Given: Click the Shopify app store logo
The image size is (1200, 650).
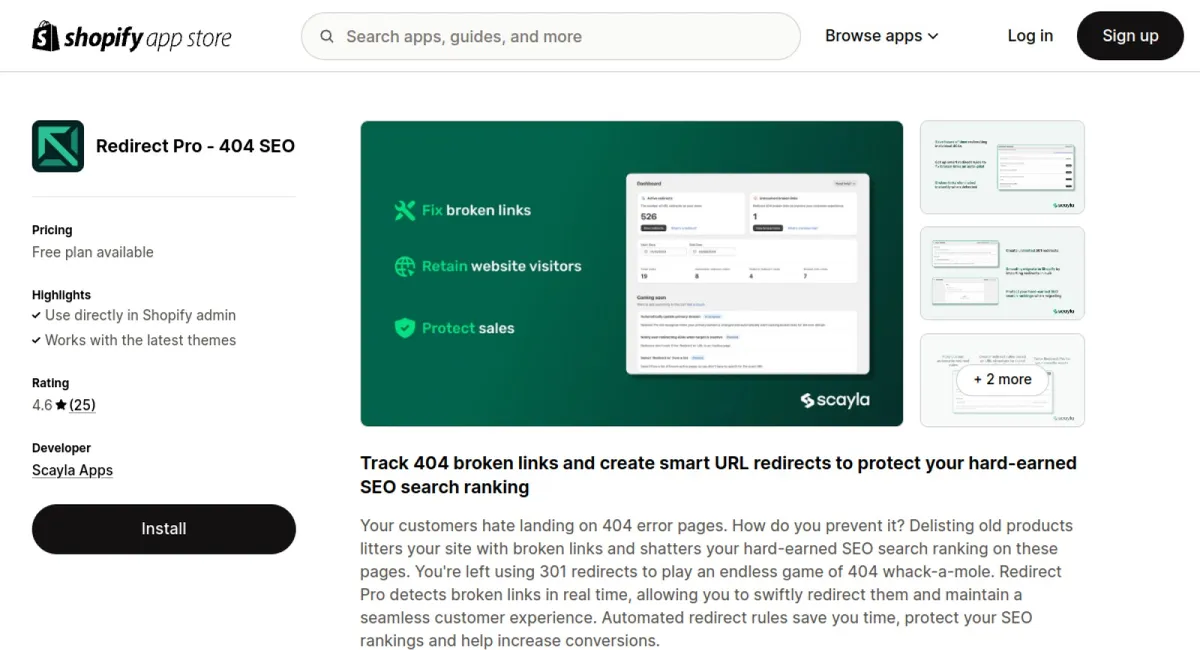Looking at the screenshot, I should (132, 36).
